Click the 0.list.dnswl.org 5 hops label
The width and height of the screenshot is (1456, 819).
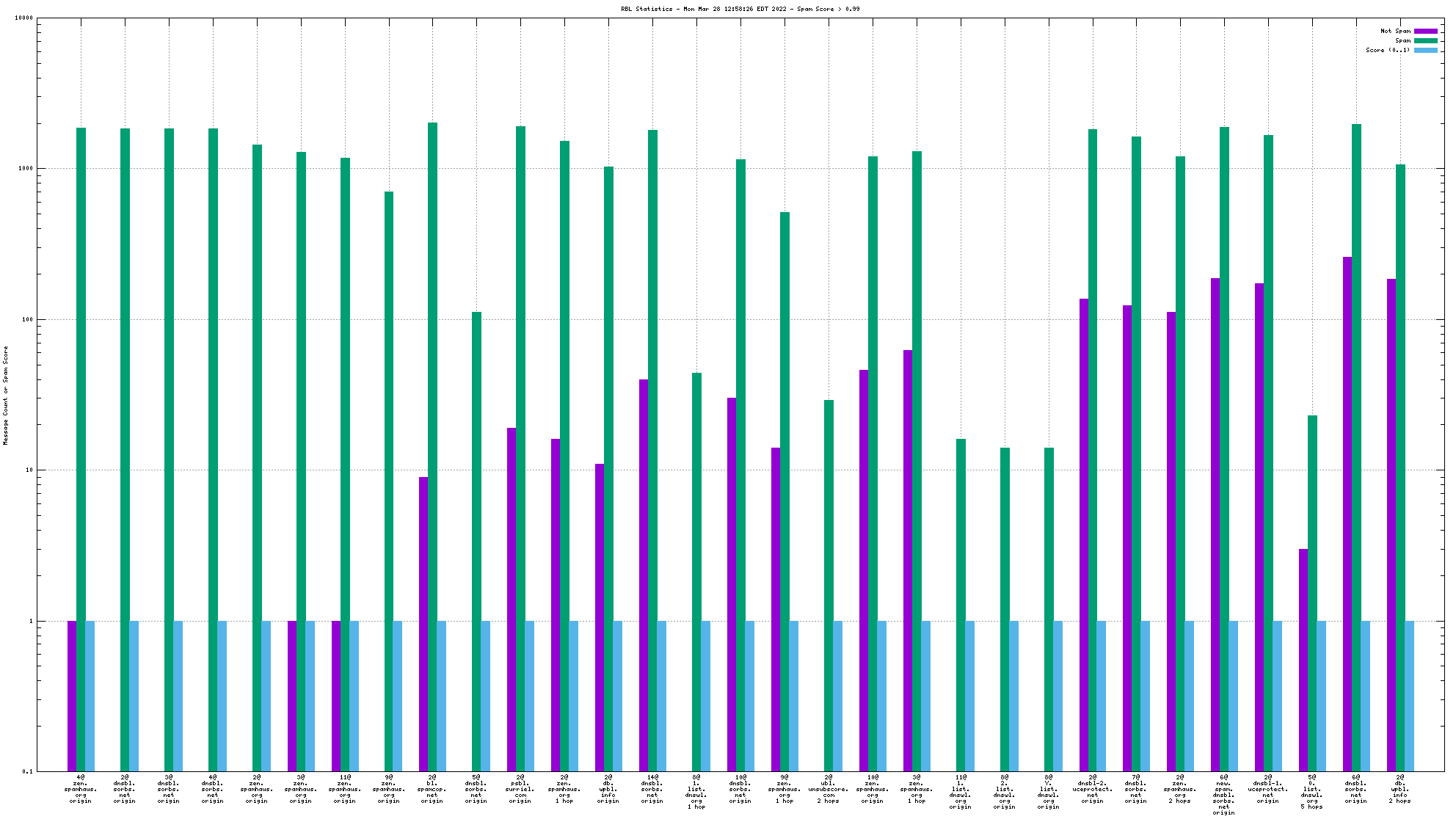click(x=1311, y=792)
